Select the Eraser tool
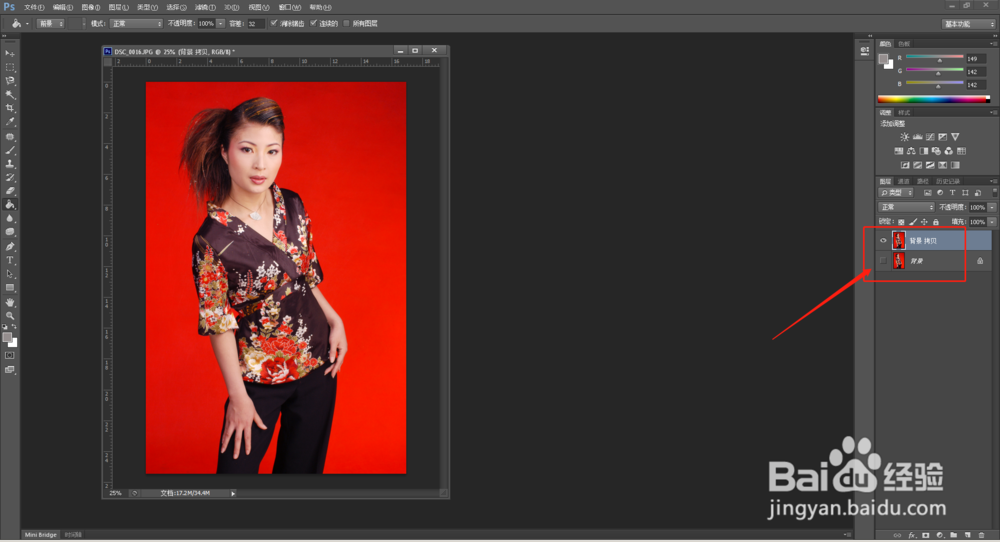Viewport: 1000px width, 542px height. pos(10,191)
